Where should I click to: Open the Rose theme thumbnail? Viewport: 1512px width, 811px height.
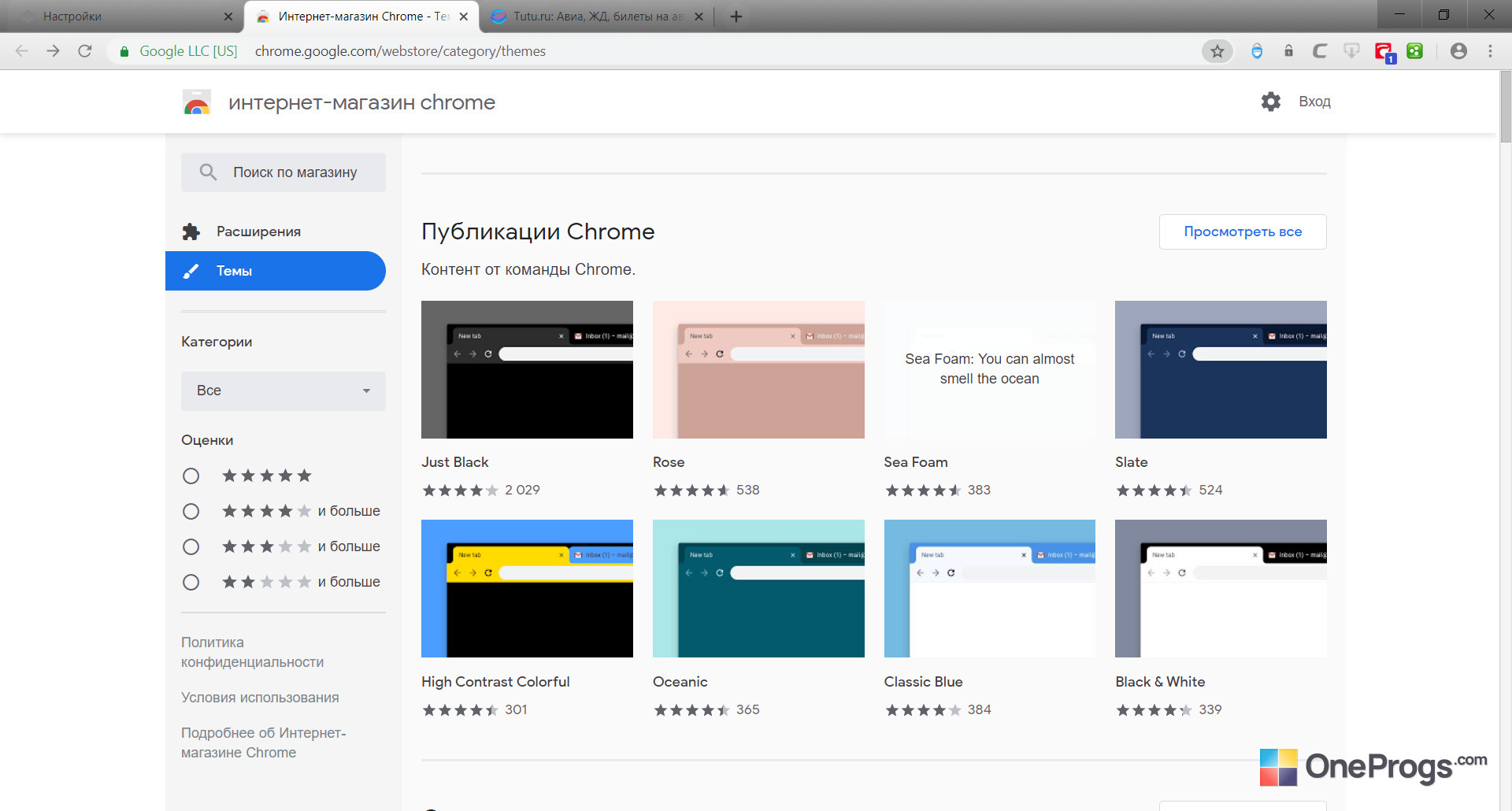click(758, 369)
